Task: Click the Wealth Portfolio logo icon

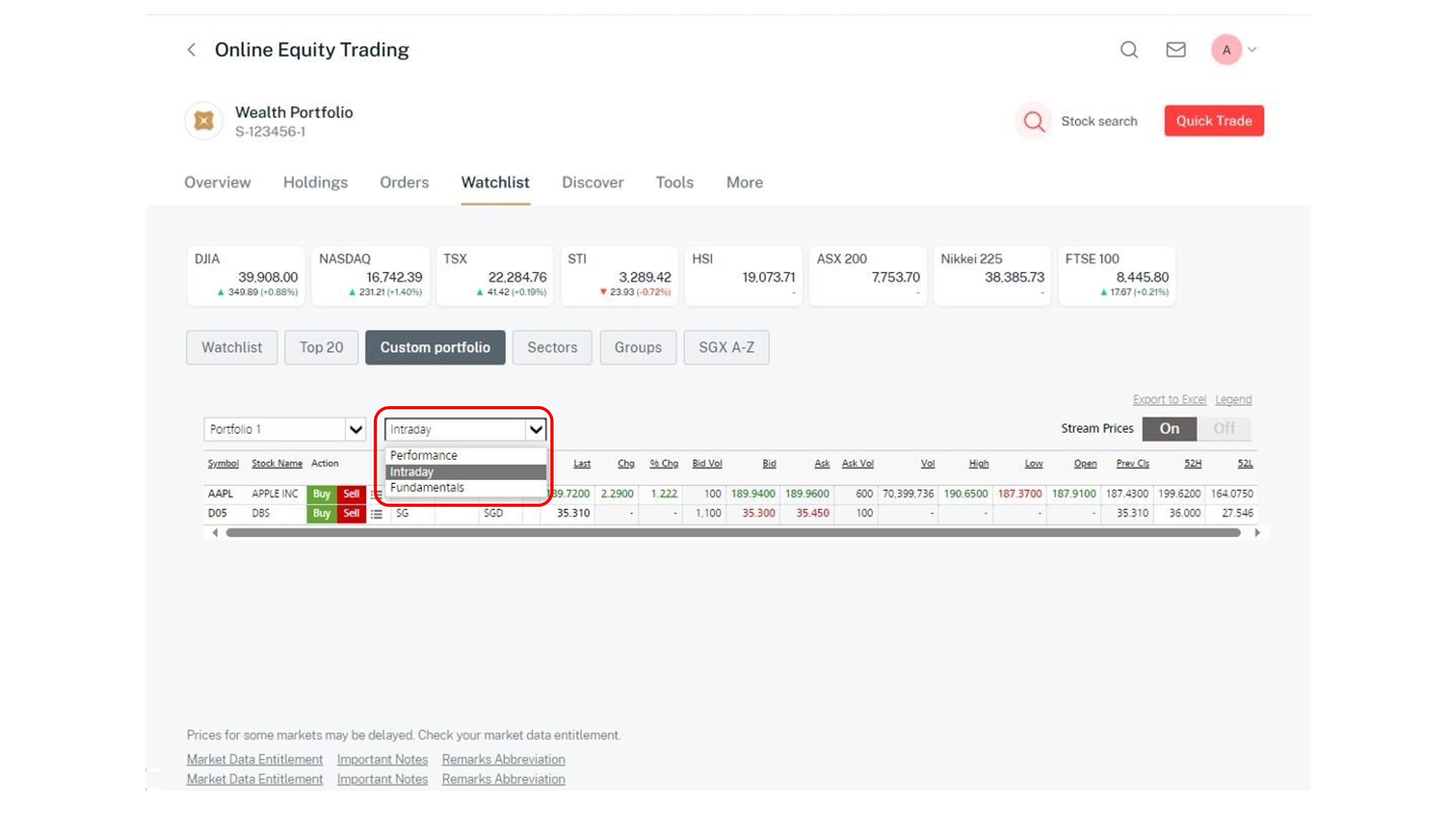Action: tap(203, 120)
